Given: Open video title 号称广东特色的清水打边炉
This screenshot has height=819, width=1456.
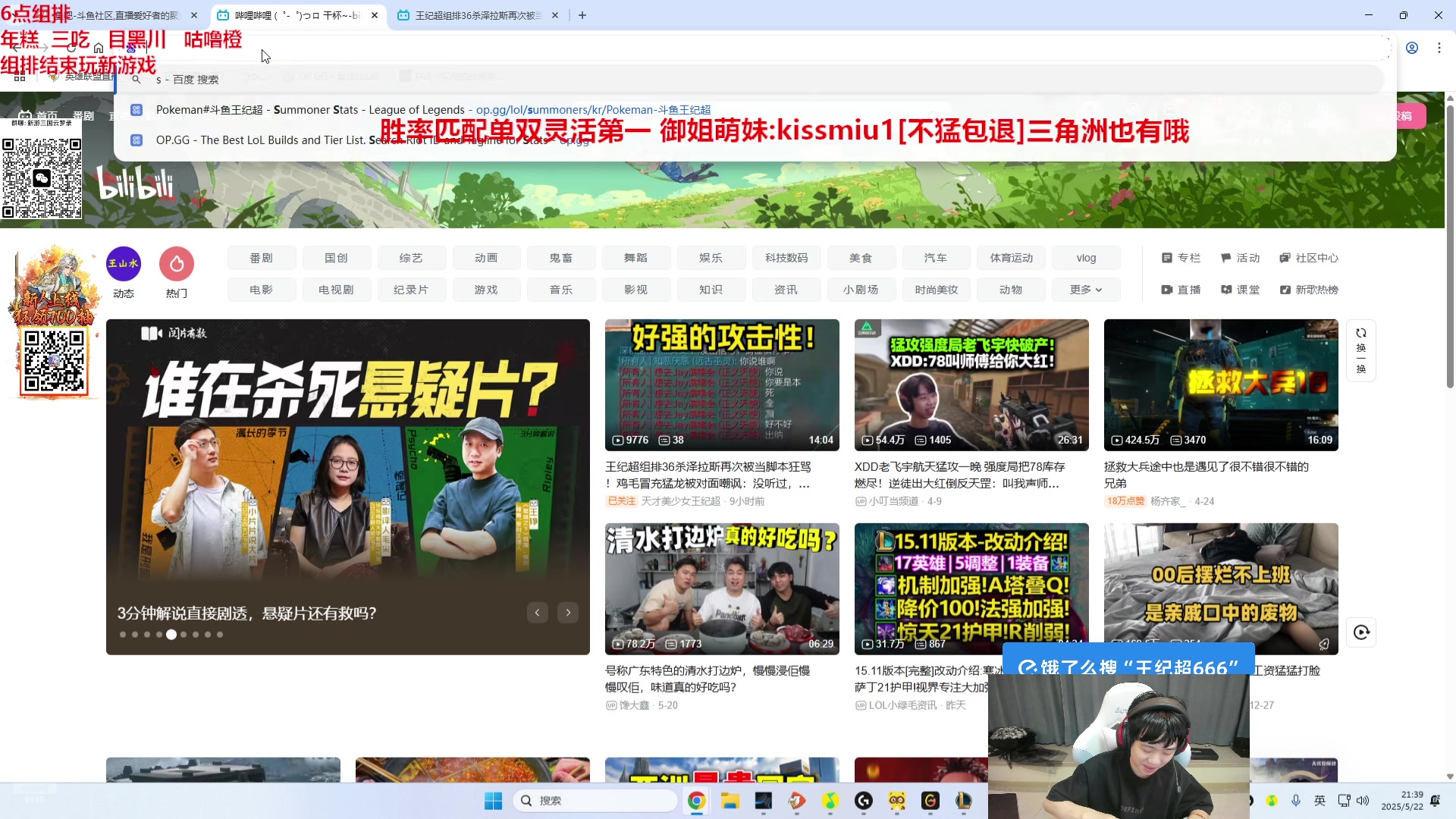Looking at the screenshot, I should point(708,679).
